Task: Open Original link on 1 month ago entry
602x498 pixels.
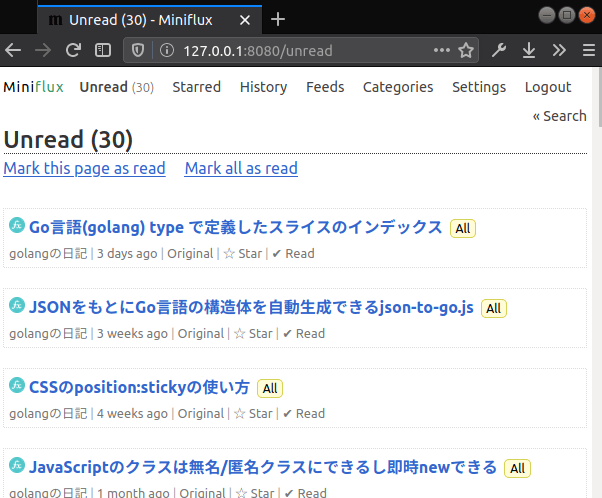Action: pyautogui.click(x=202, y=493)
